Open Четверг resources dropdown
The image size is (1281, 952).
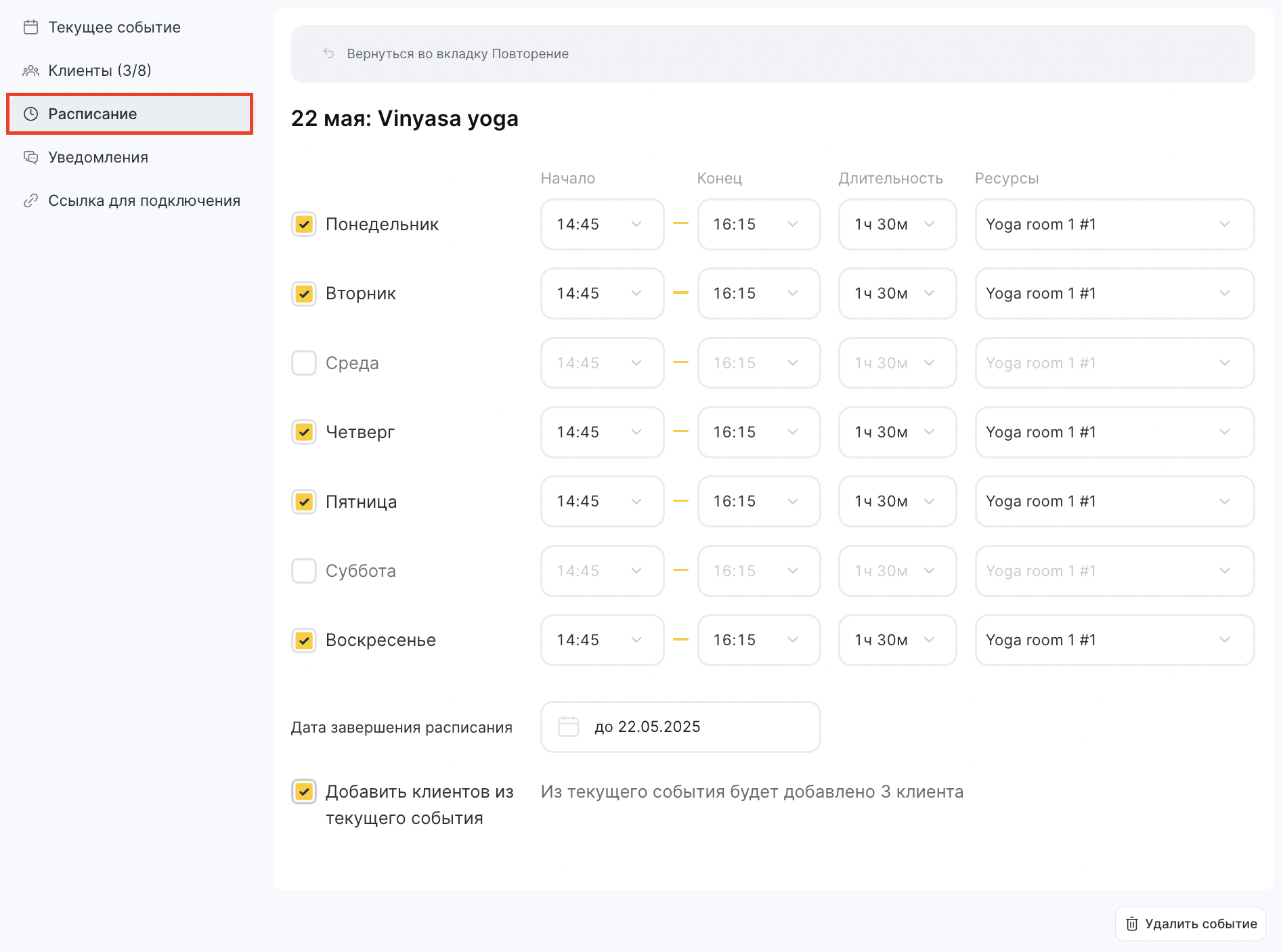click(1114, 432)
